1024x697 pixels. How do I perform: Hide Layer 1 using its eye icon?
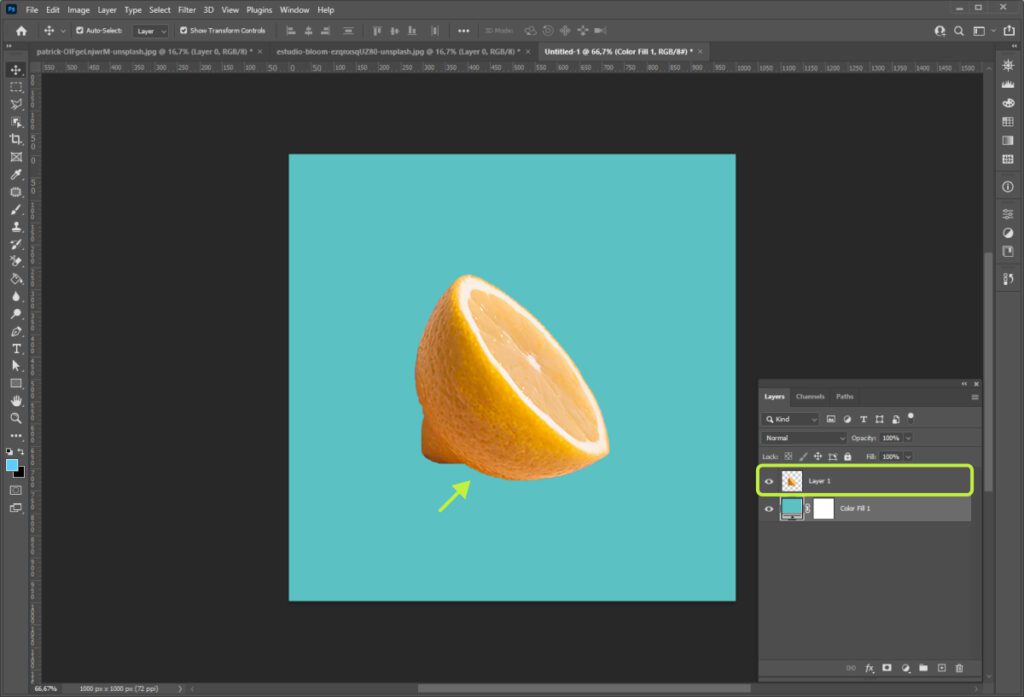tap(769, 481)
